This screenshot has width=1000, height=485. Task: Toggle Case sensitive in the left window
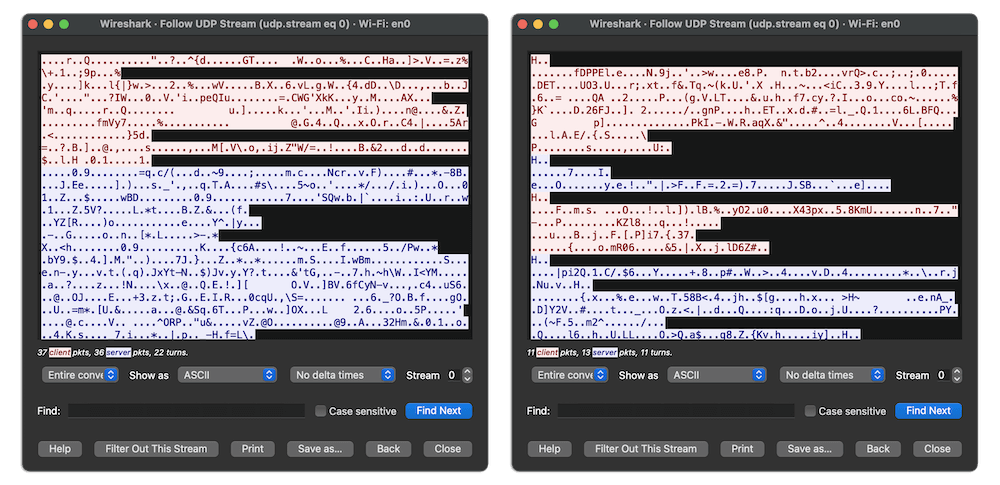point(321,412)
